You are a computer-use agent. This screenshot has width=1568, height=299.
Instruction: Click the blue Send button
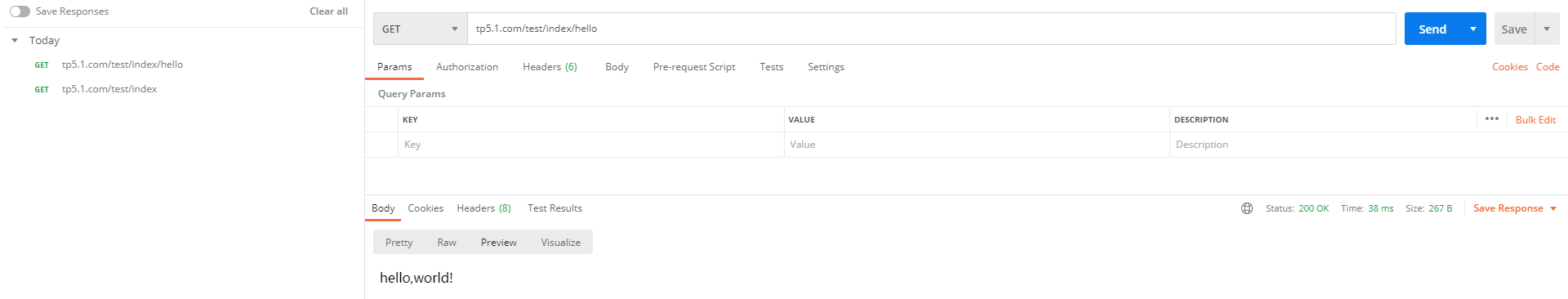(1432, 29)
